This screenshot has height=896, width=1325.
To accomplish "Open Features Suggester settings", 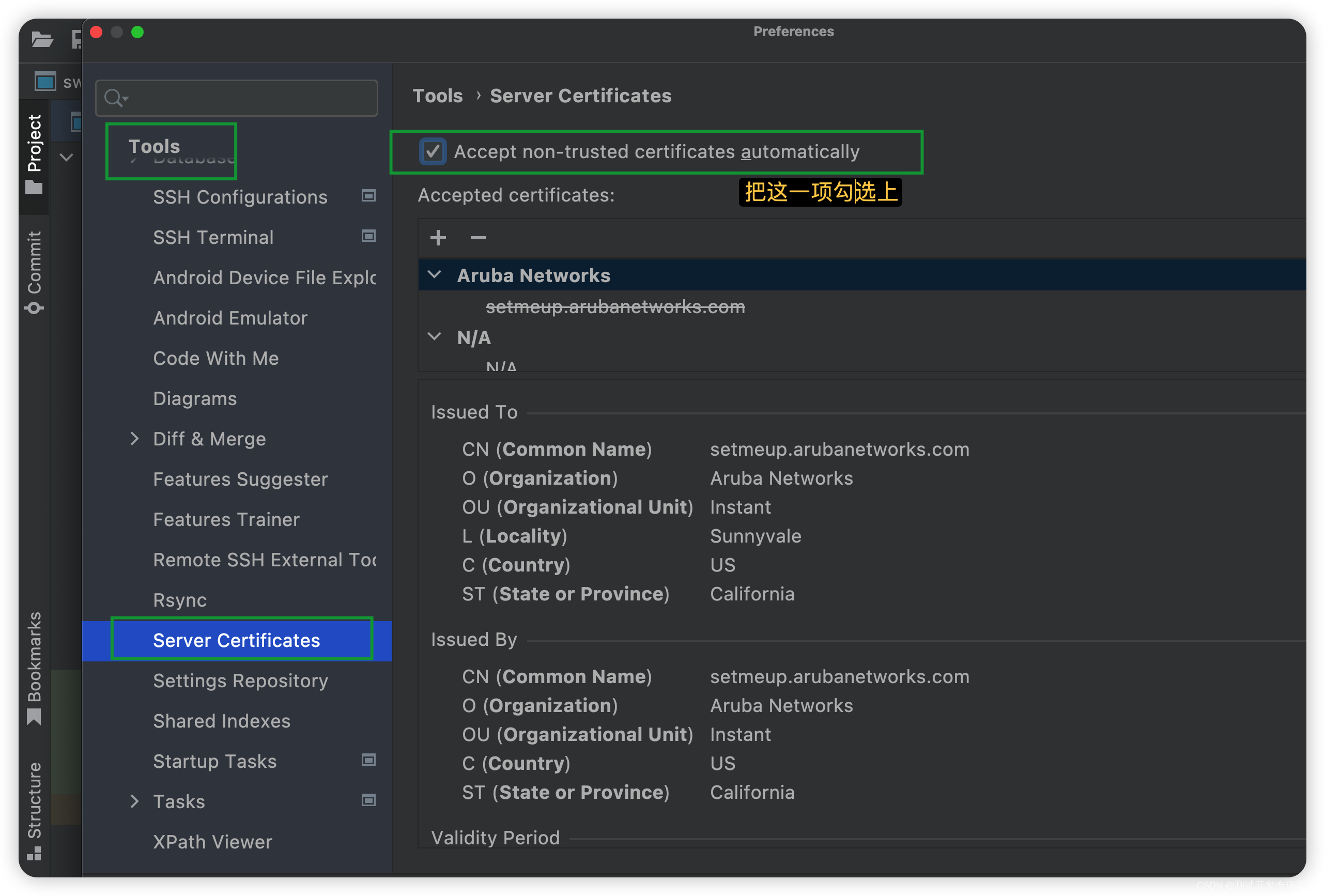I will coord(240,480).
